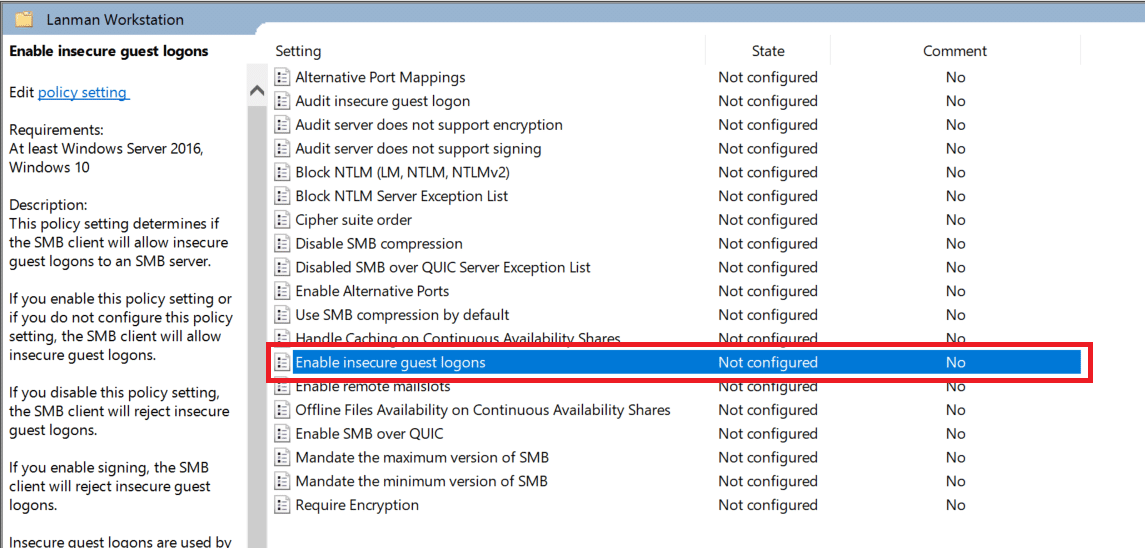Sort the list by Setting column header
The width and height of the screenshot is (1145, 548).
tap(298, 51)
